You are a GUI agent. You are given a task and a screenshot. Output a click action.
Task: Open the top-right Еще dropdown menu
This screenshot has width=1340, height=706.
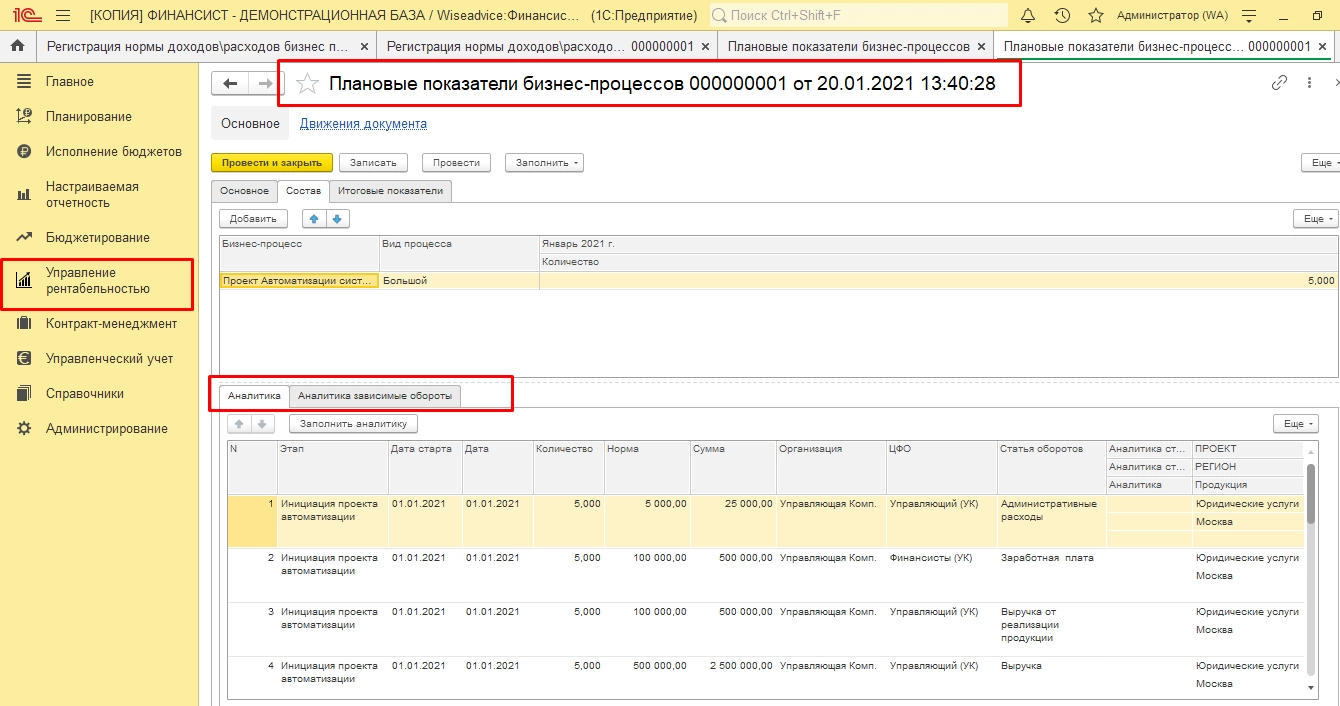click(x=1321, y=162)
